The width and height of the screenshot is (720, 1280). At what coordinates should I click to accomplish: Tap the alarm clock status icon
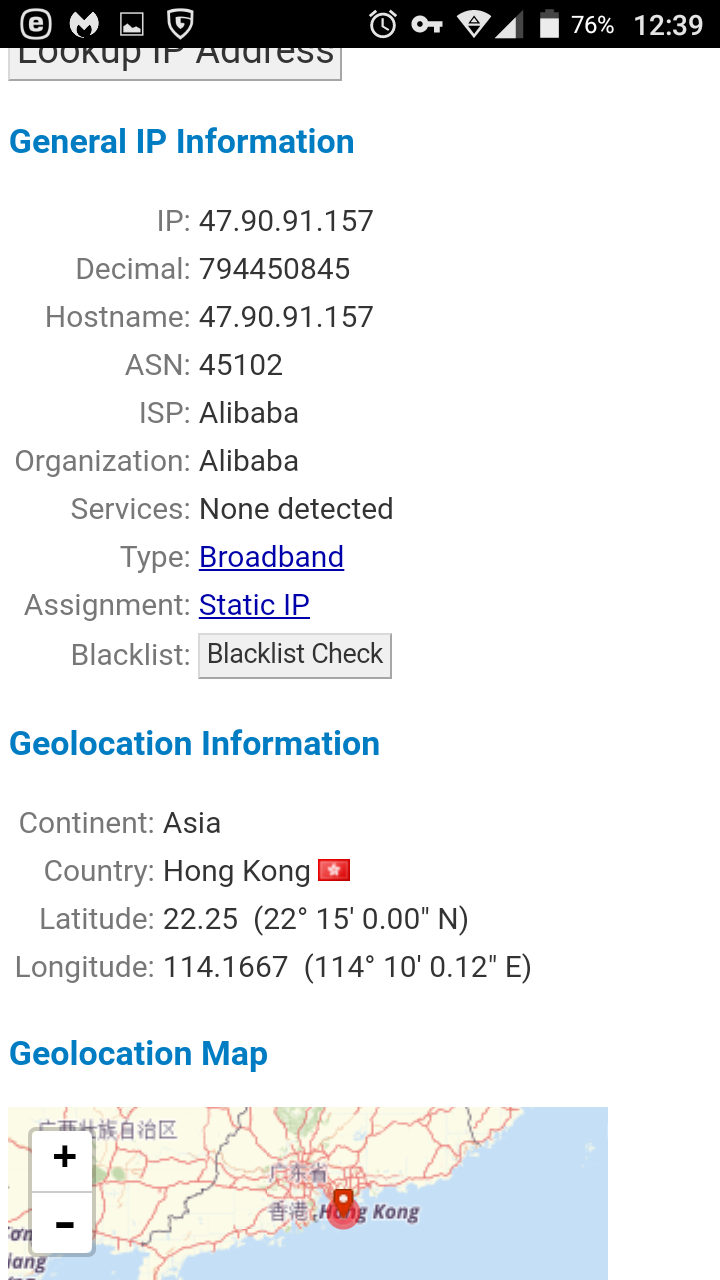tap(383, 24)
